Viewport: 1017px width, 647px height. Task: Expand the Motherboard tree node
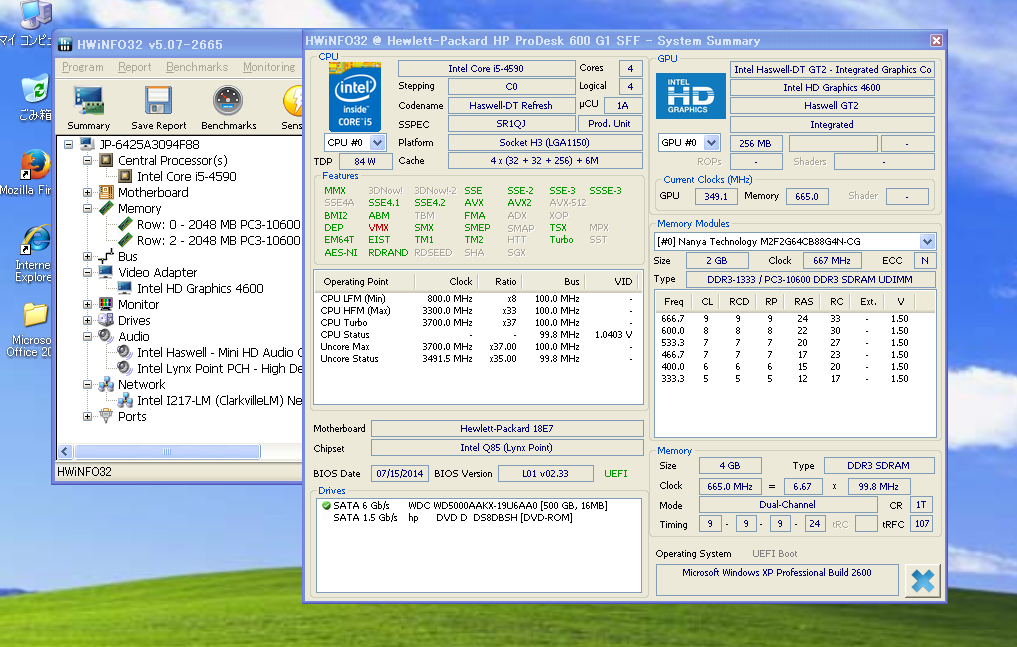coord(88,193)
